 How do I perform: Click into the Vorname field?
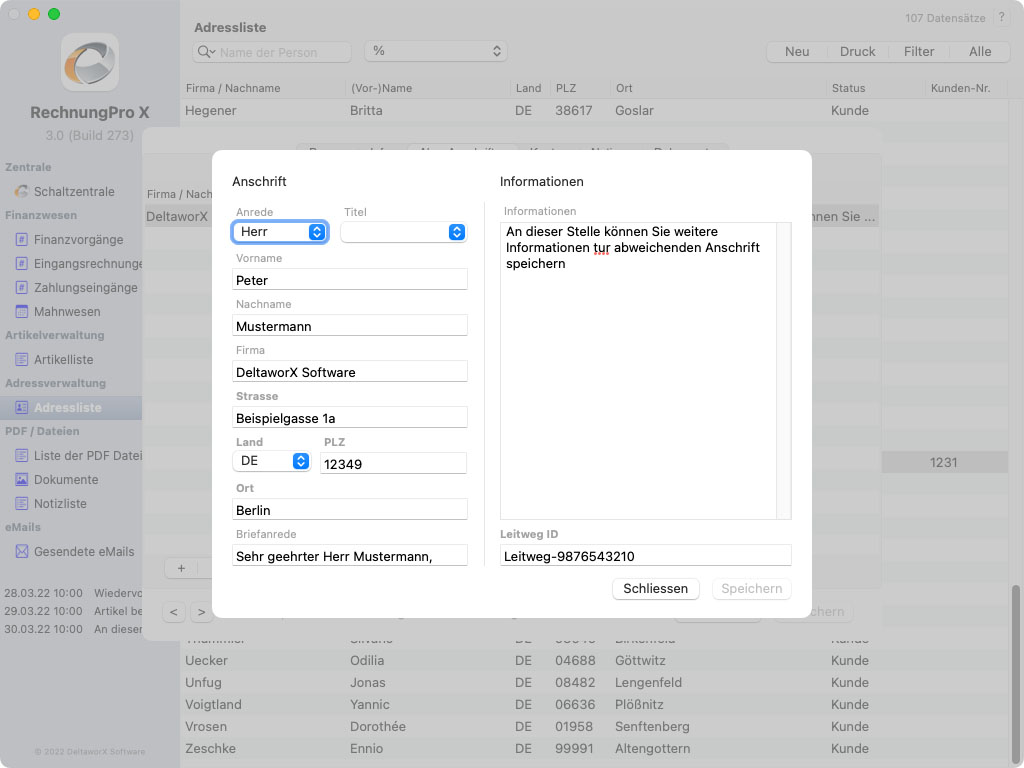tap(350, 280)
